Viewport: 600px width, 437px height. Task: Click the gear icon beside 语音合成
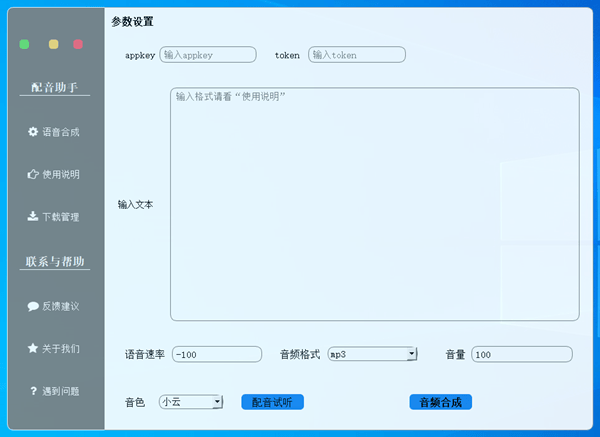click(33, 132)
